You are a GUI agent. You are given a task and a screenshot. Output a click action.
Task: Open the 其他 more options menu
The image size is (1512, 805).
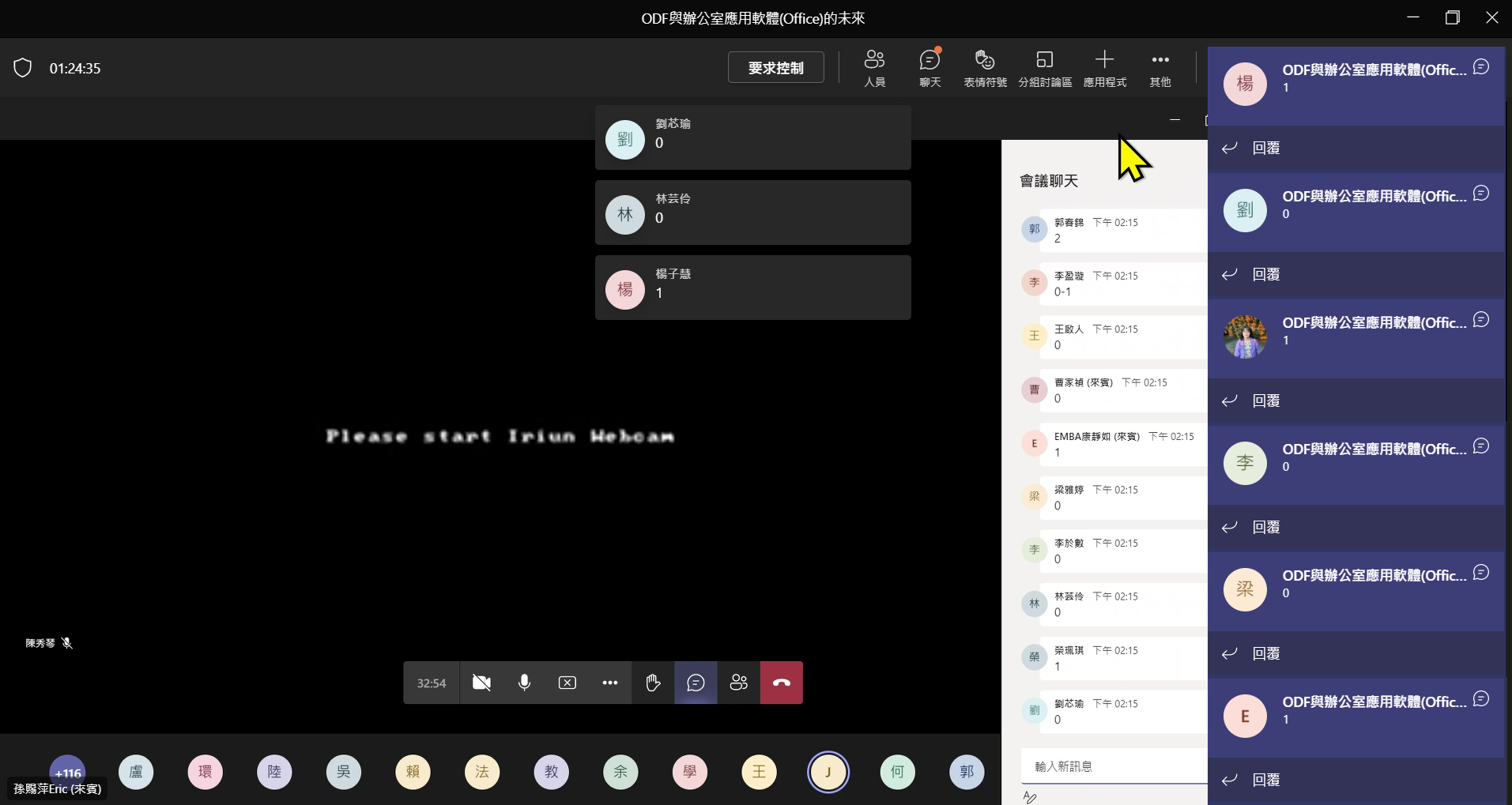(1159, 68)
